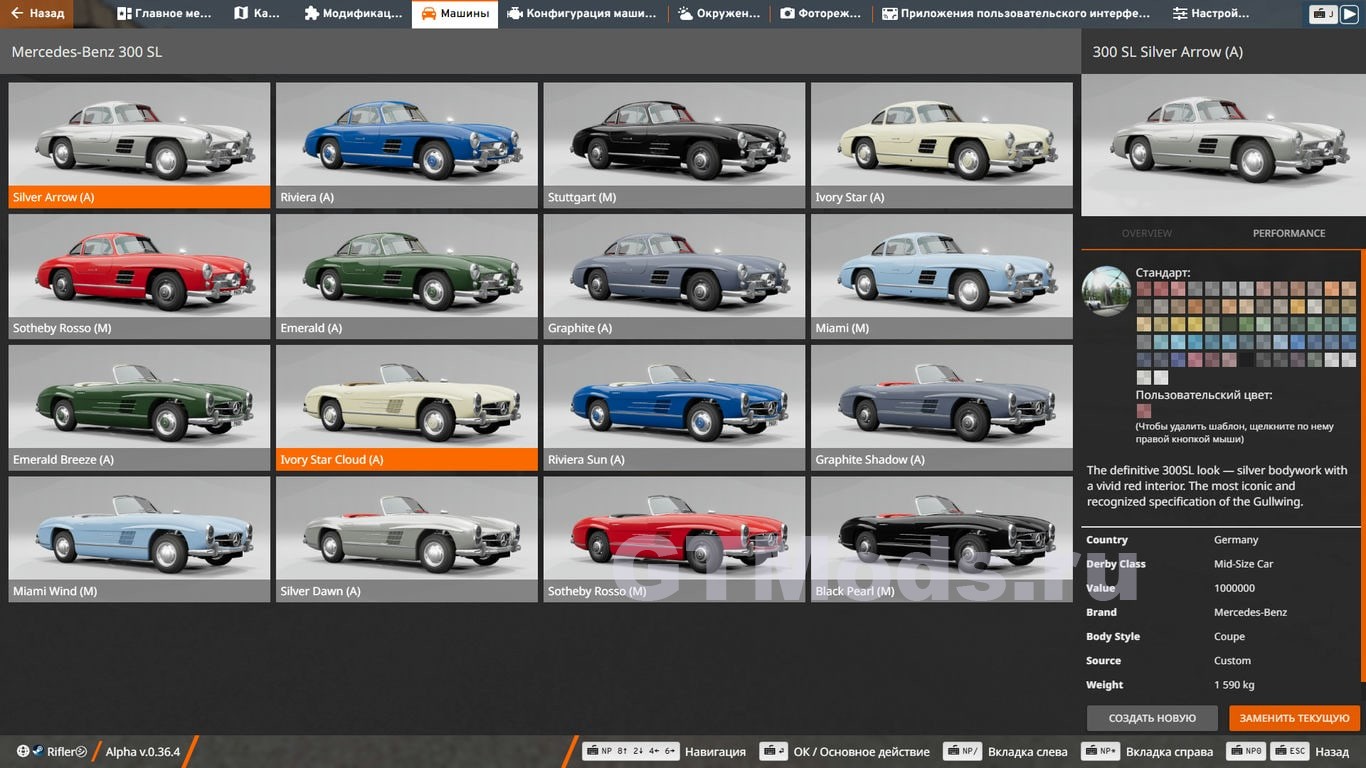Click the Source value Custom

[x=1232, y=660]
